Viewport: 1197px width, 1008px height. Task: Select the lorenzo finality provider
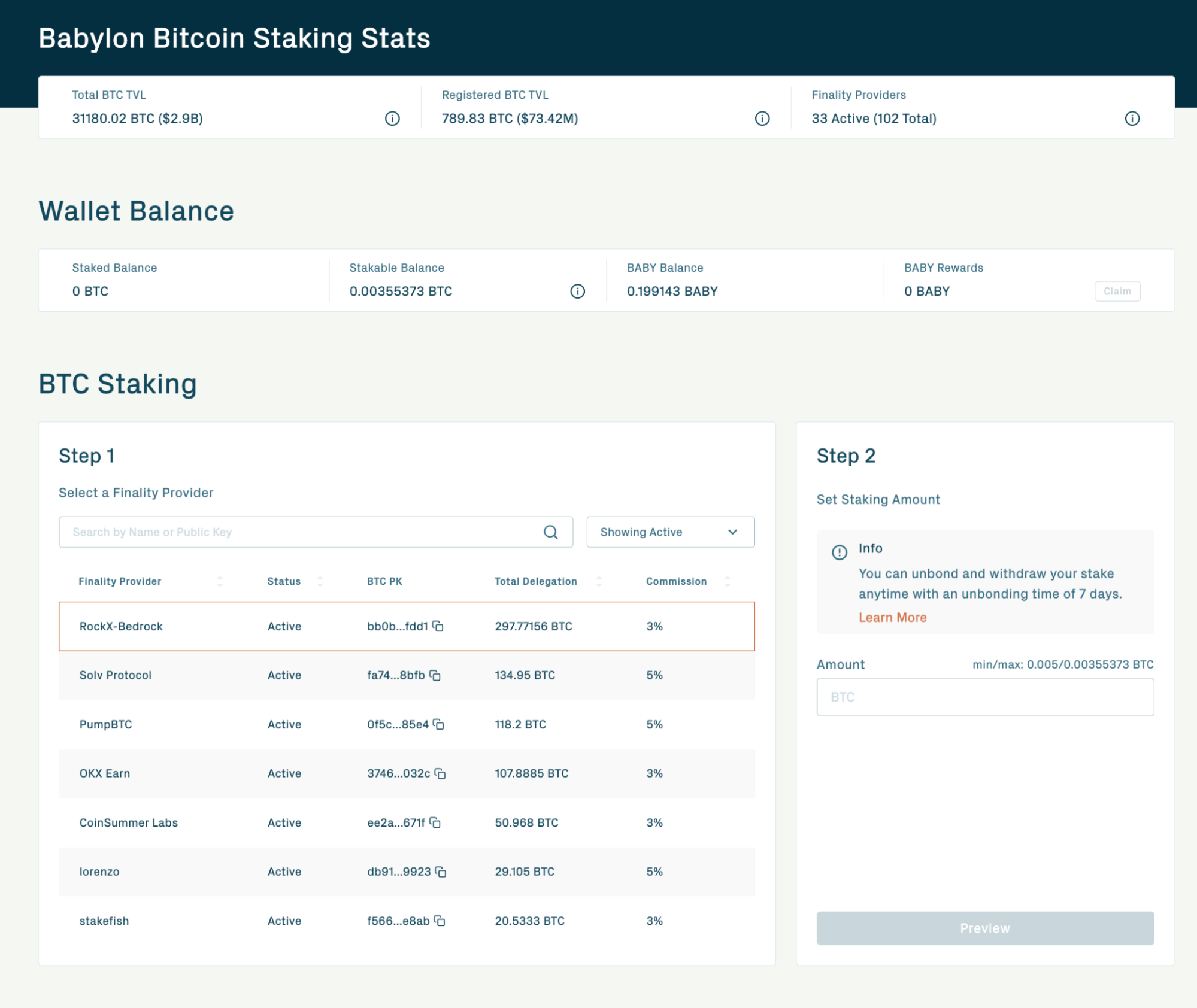click(x=407, y=872)
